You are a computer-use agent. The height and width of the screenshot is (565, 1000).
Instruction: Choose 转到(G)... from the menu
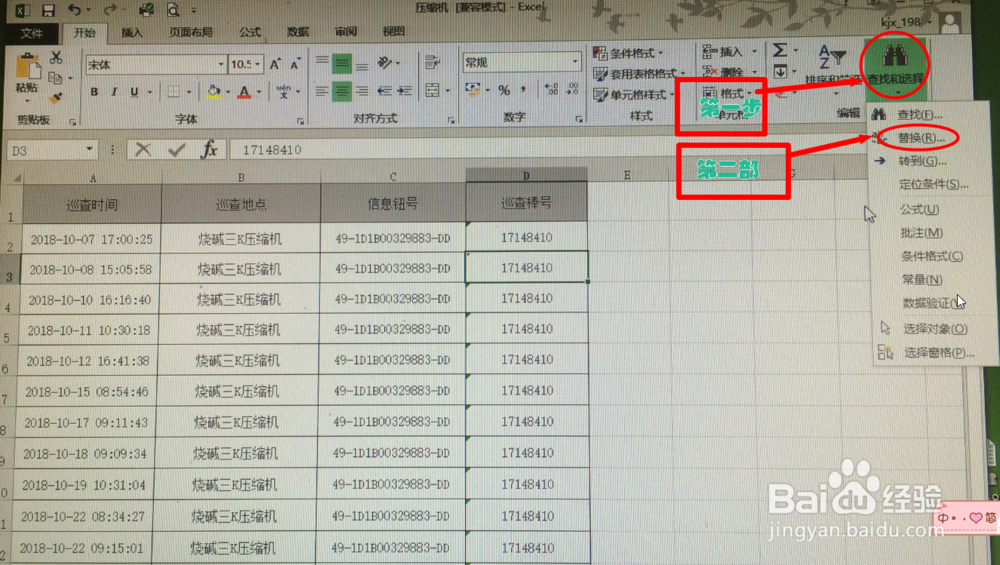[922, 161]
